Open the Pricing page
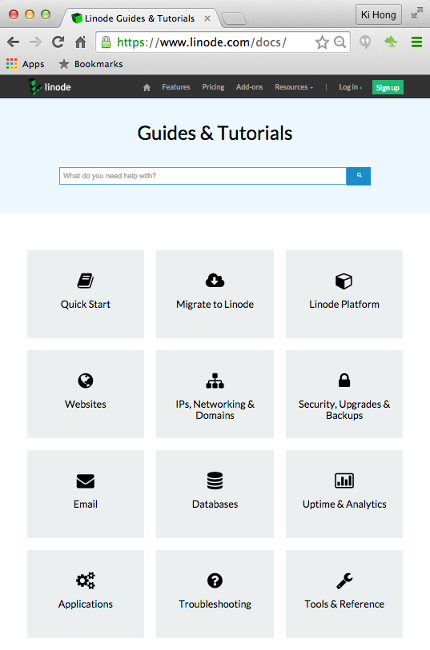This screenshot has height=650, width=430. (x=213, y=87)
